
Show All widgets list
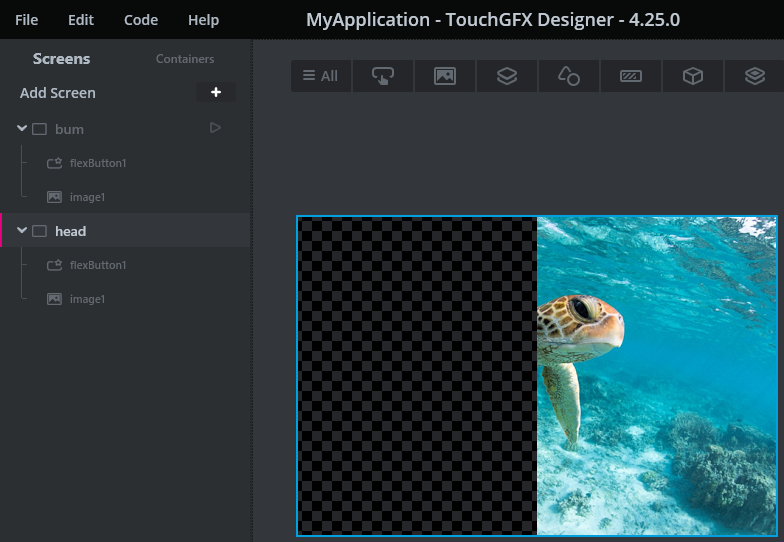321,76
